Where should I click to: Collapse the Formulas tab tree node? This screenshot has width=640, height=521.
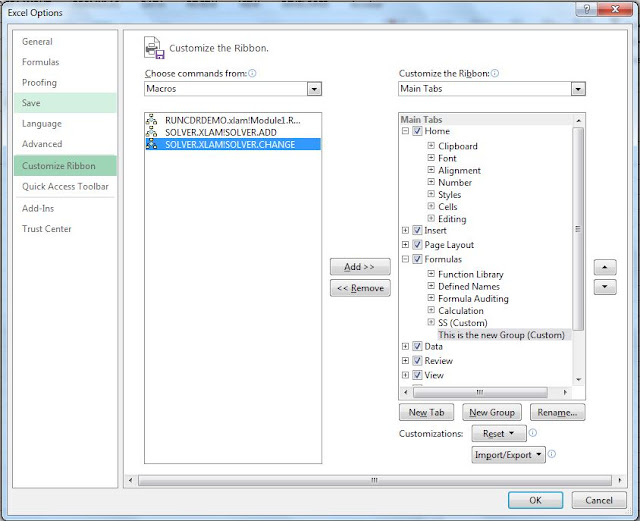point(405,259)
